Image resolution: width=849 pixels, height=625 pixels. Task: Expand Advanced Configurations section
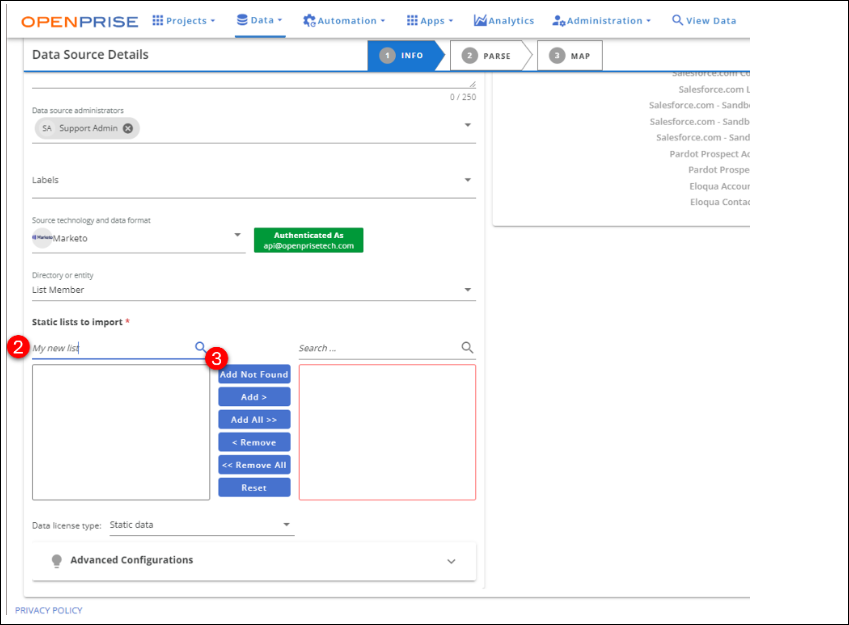(254, 561)
